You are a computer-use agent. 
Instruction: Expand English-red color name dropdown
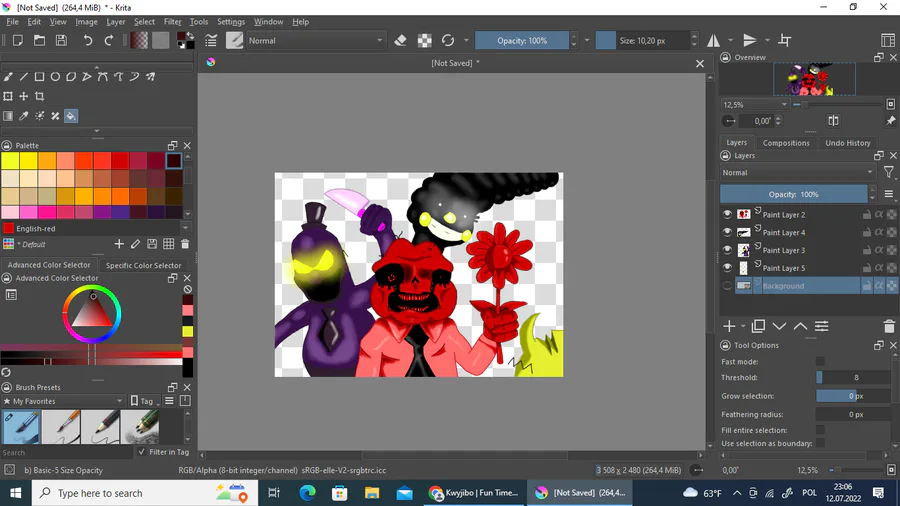[185, 228]
